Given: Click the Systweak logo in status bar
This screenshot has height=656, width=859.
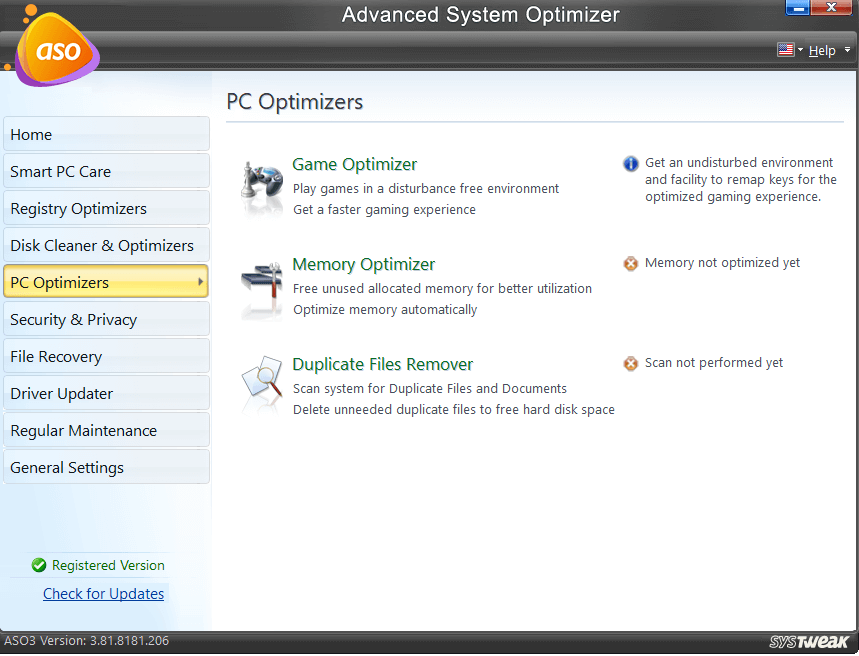Looking at the screenshot, I should [x=809, y=642].
